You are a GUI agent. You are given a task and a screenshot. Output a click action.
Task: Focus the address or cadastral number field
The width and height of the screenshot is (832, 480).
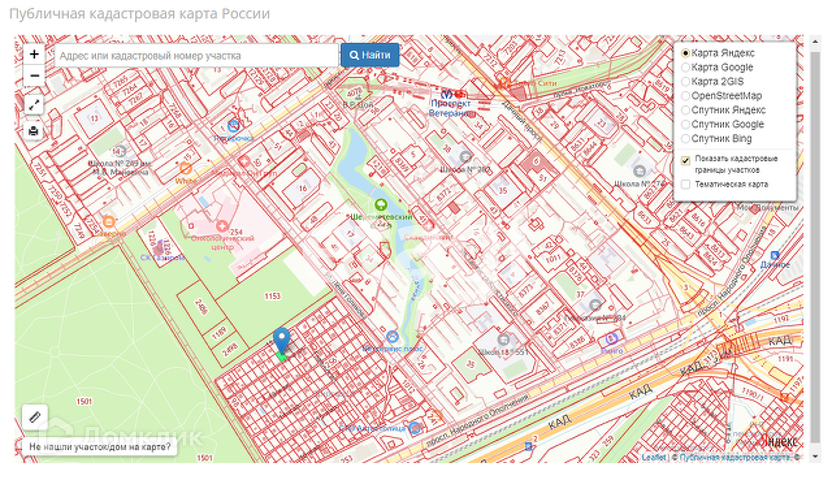click(x=196, y=55)
